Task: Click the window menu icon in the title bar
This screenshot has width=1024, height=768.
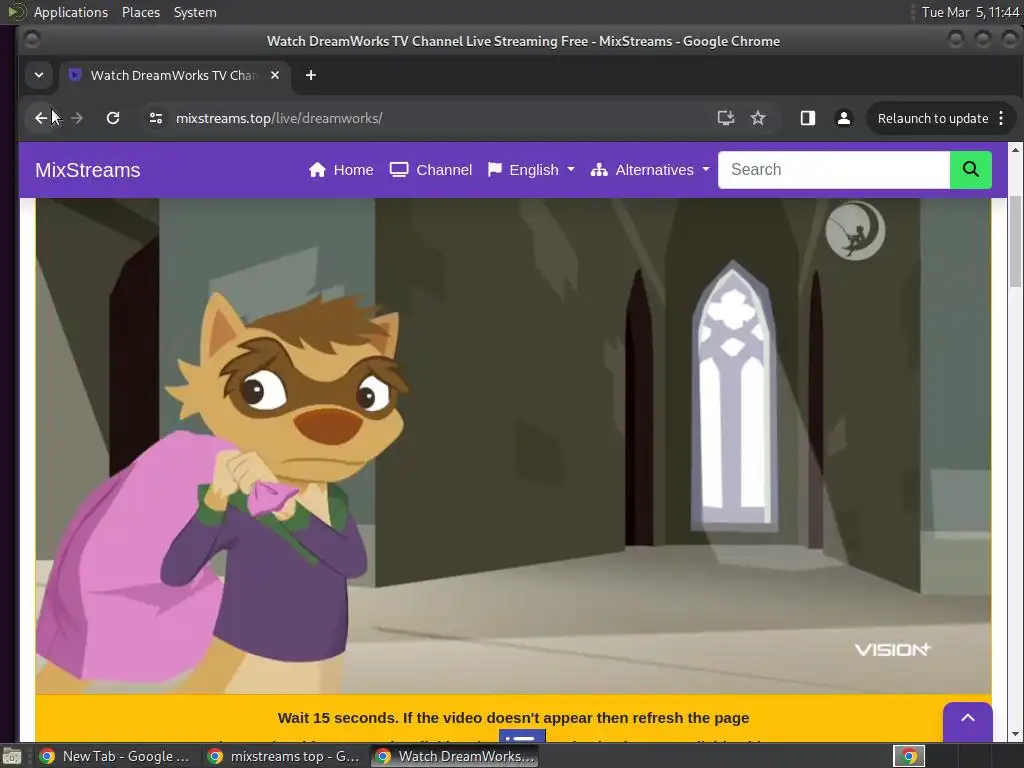Action: coord(31,40)
